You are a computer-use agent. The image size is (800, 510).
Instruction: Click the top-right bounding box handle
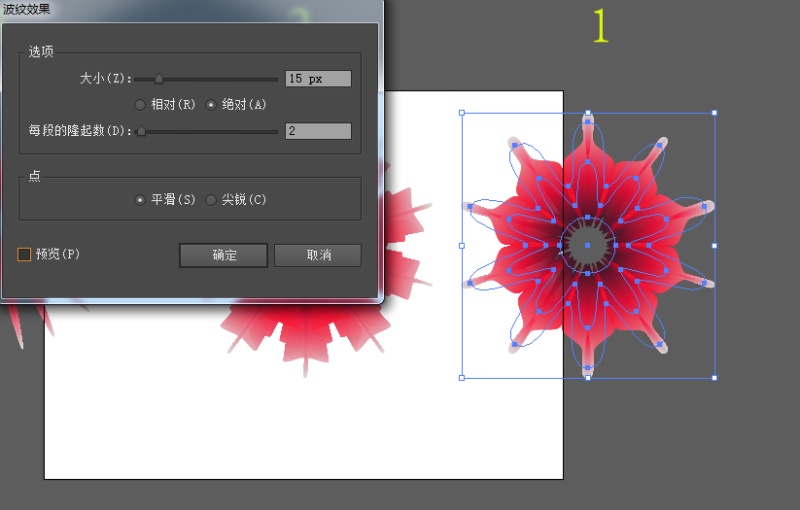tap(714, 113)
